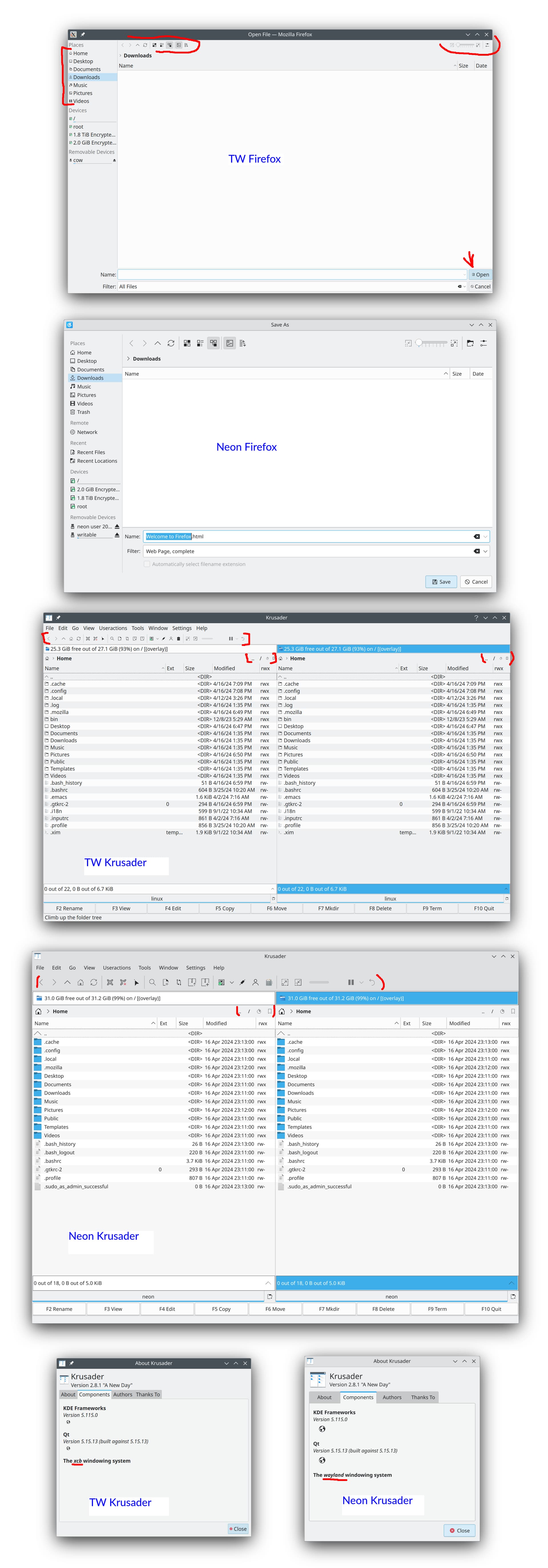
Task: Switch Save As dialog to icons view
Action: [187, 343]
